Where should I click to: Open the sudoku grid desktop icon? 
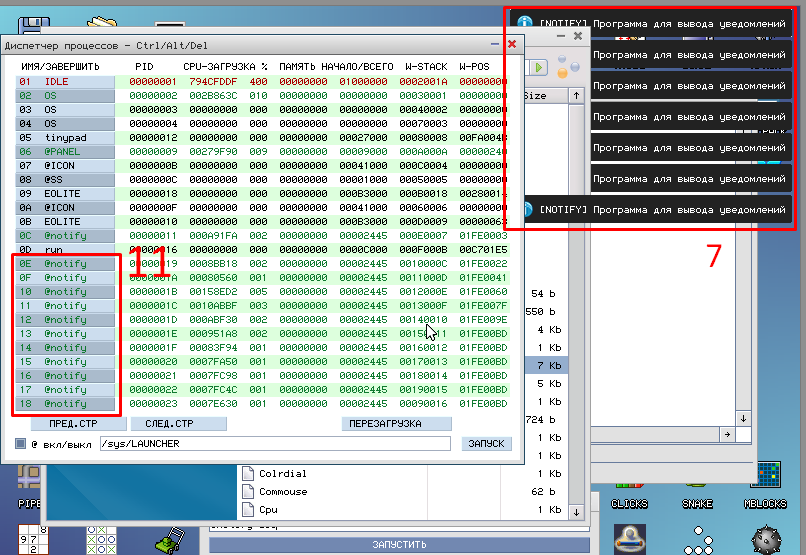33,540
